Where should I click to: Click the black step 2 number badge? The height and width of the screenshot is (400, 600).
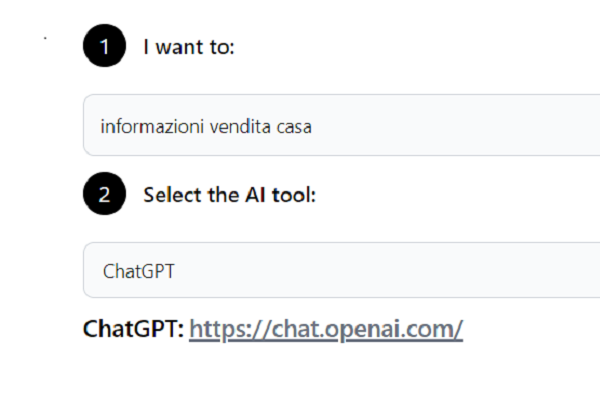pyautogui.click(x=105, y=195)
